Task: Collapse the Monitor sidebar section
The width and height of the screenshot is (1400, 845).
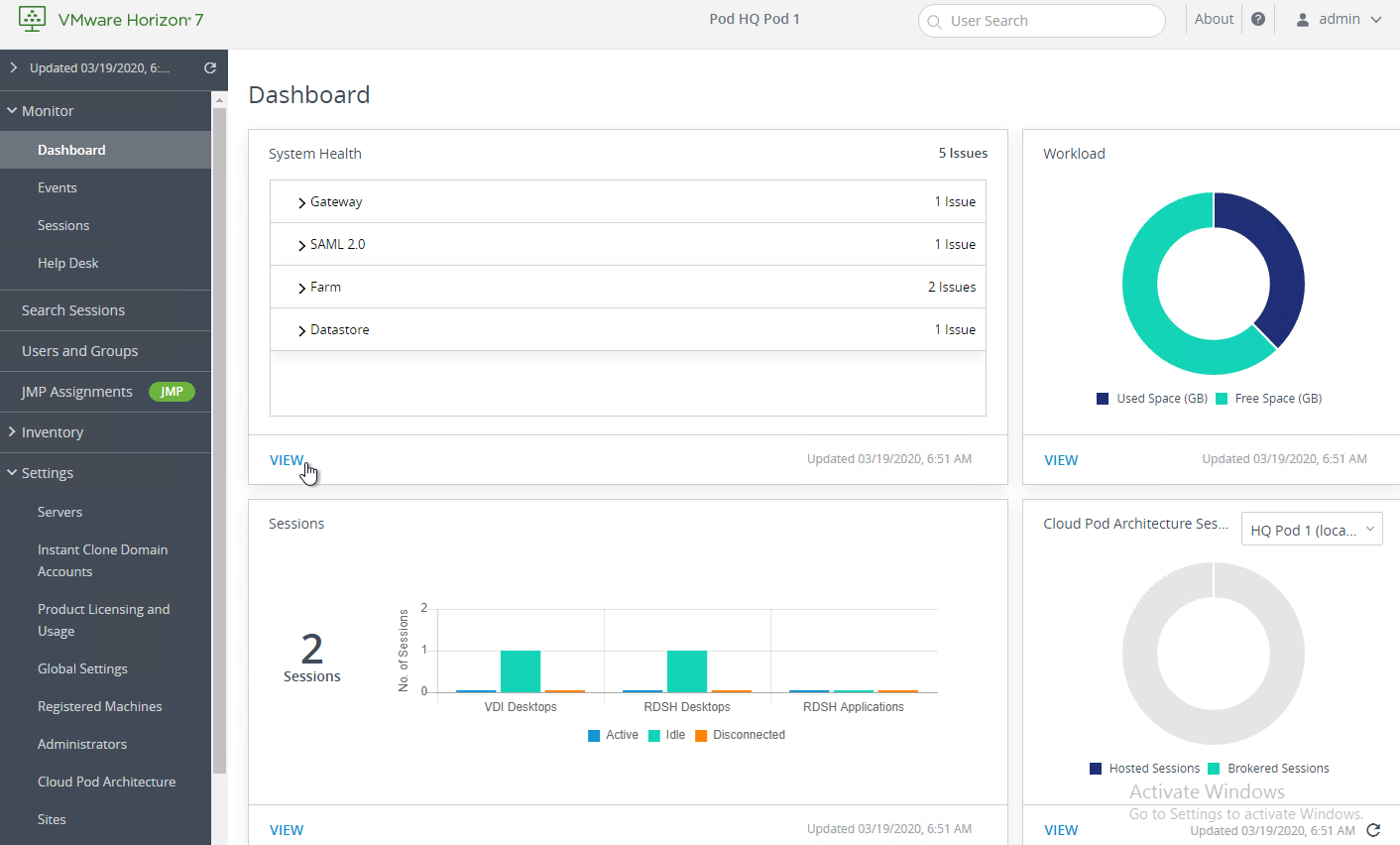Action: [12, 111]
